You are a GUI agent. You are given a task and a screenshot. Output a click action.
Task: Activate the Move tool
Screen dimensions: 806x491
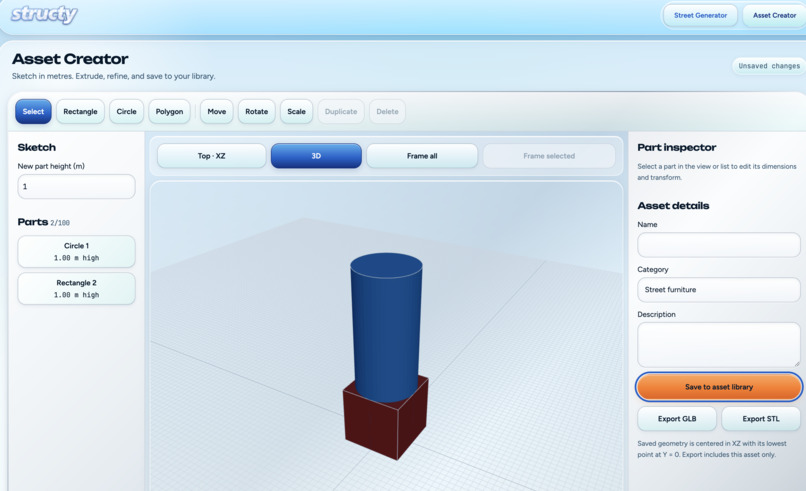point(216,112)
